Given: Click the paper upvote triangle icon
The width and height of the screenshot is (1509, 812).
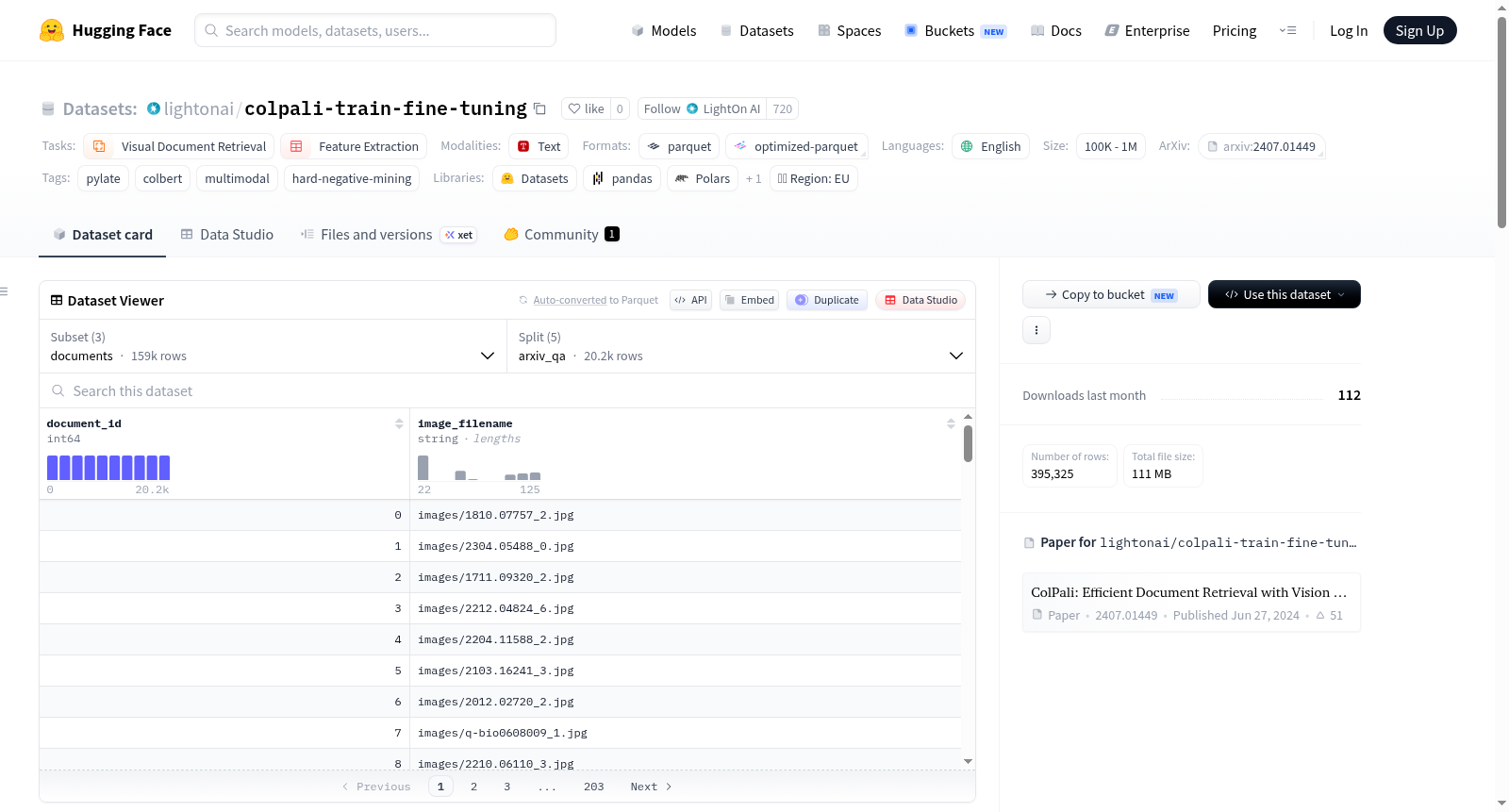Looking at the screenshot, I should click(1320, 615).
